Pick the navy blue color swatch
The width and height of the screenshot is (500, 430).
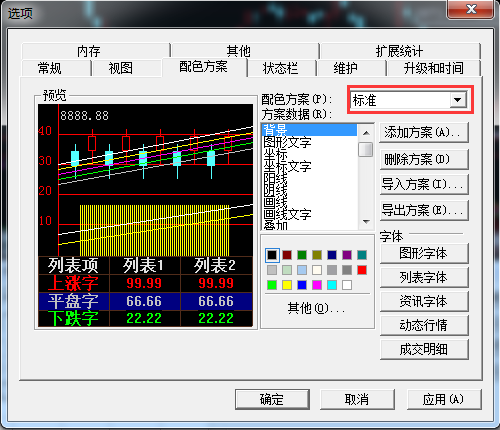(332, 255)
